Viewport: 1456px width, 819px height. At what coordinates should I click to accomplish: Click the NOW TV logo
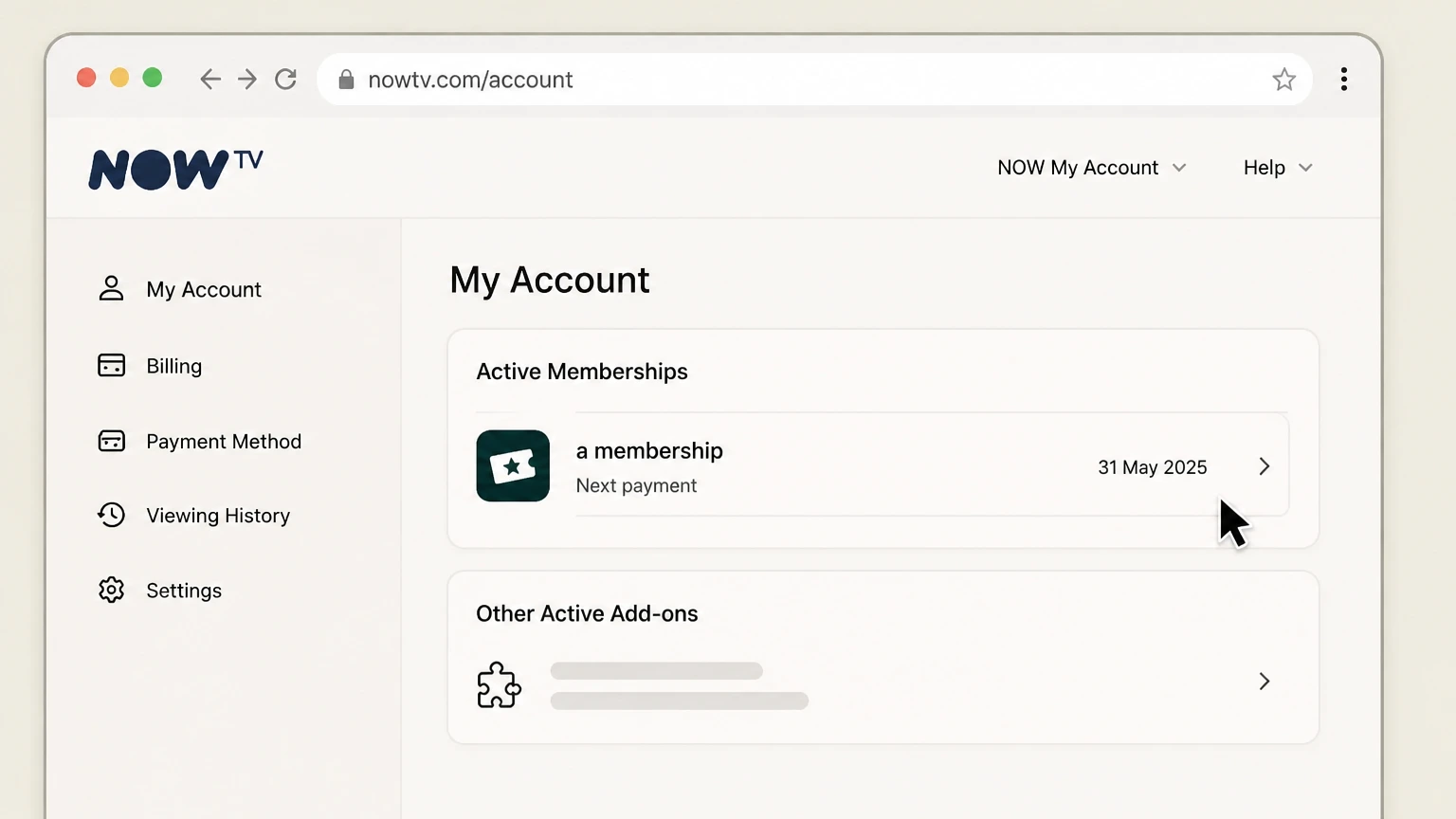tap(175, 169)
